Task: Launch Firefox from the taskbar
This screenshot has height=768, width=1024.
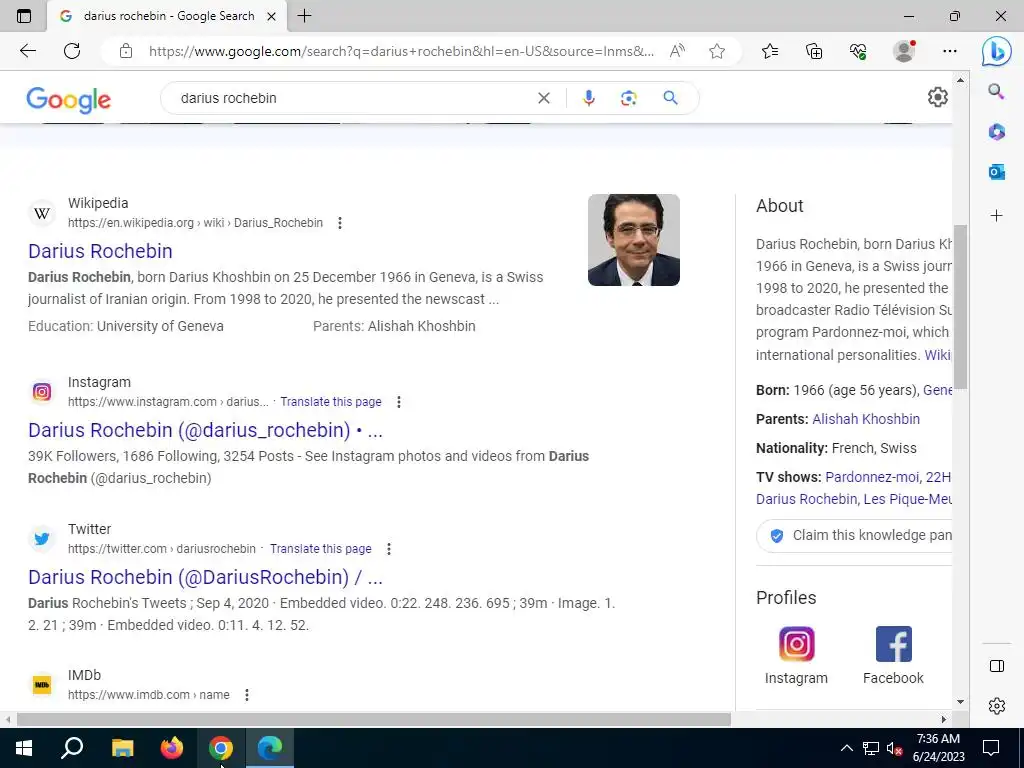Action: [x=172, y=748]
